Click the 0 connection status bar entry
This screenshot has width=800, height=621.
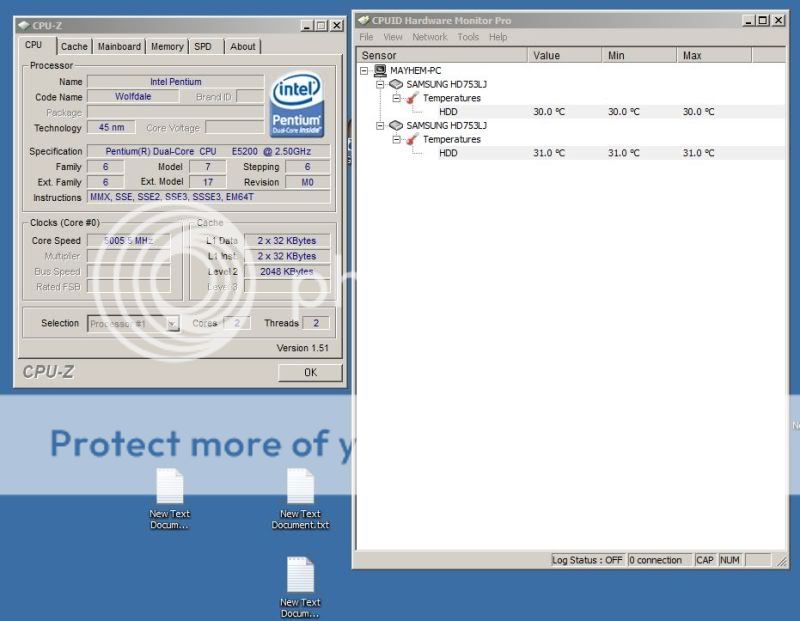tap(659, 560)
